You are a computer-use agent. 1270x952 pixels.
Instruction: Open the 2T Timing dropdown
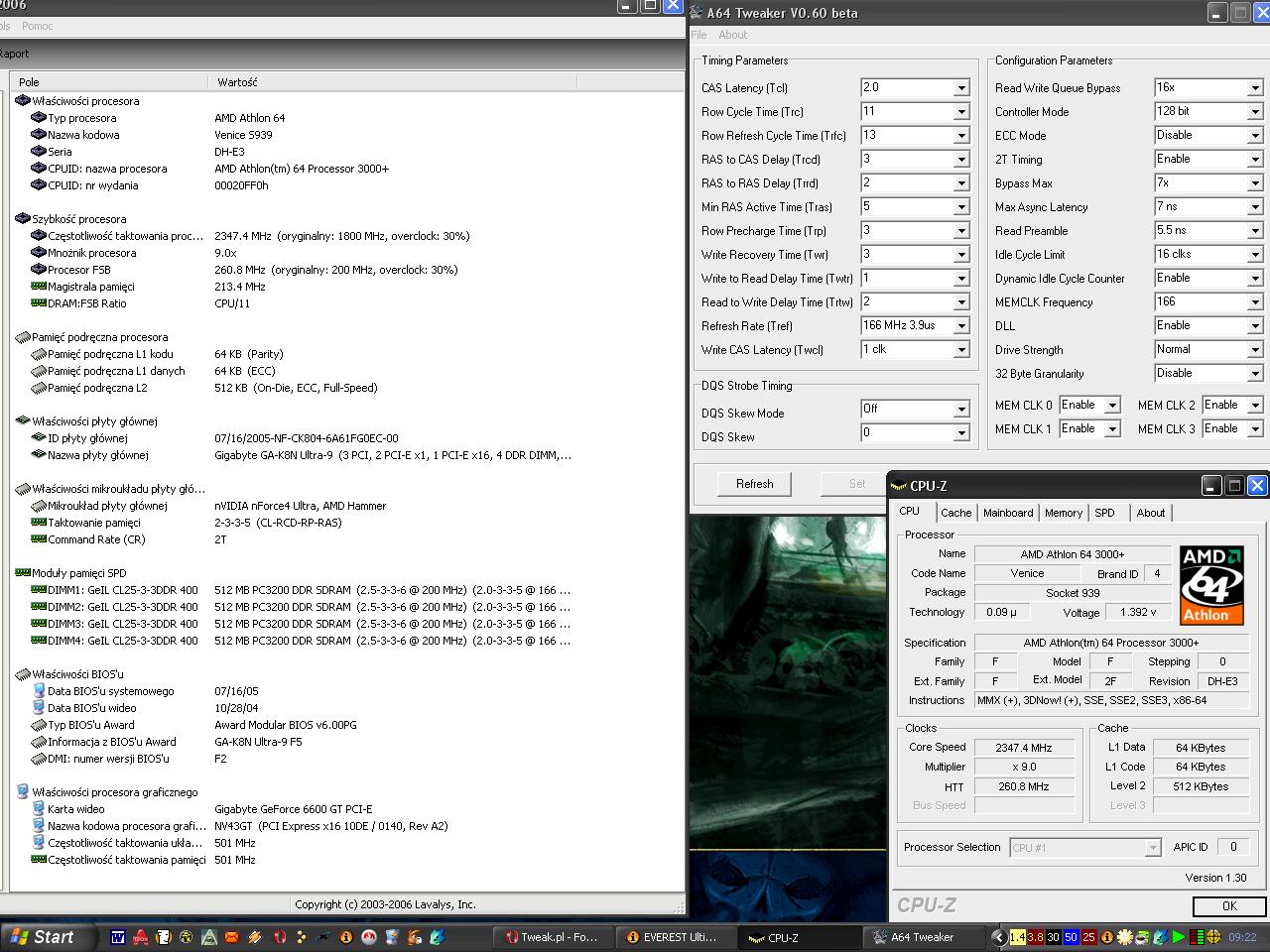click(x=1254, y=160)
